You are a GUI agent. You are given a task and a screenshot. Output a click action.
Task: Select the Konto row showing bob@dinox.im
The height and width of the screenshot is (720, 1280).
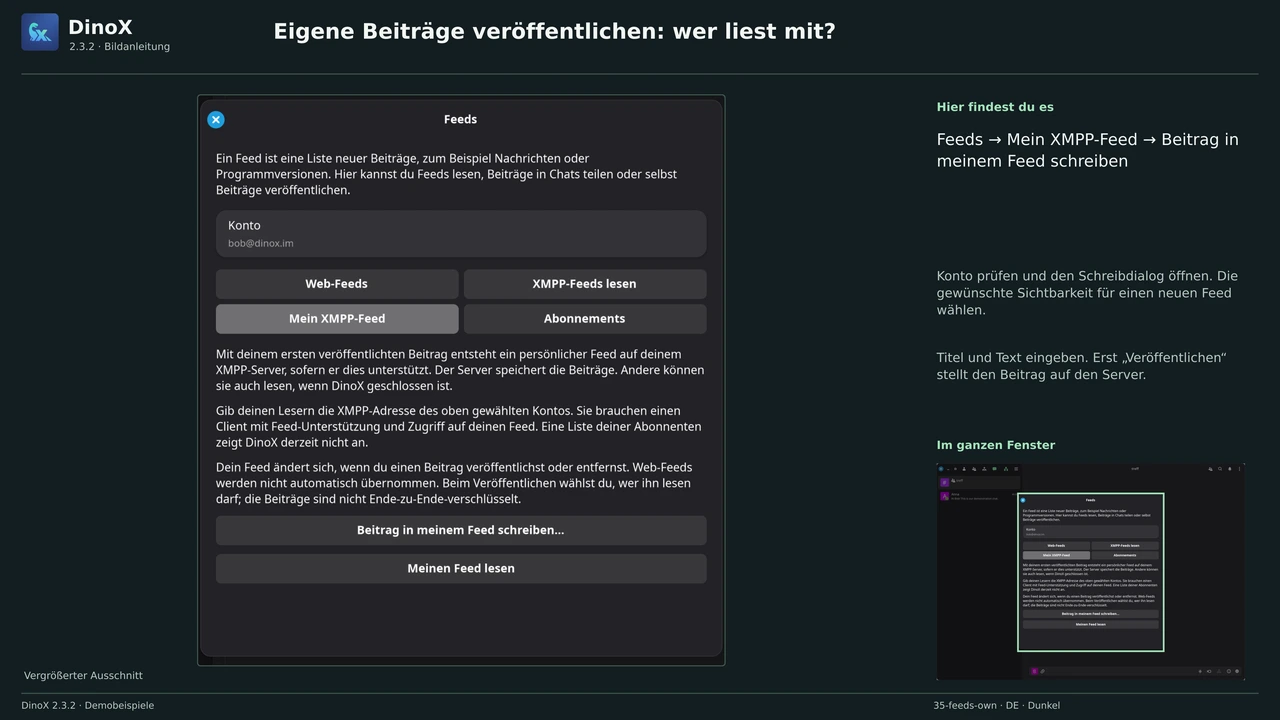[x=461, y=234]
